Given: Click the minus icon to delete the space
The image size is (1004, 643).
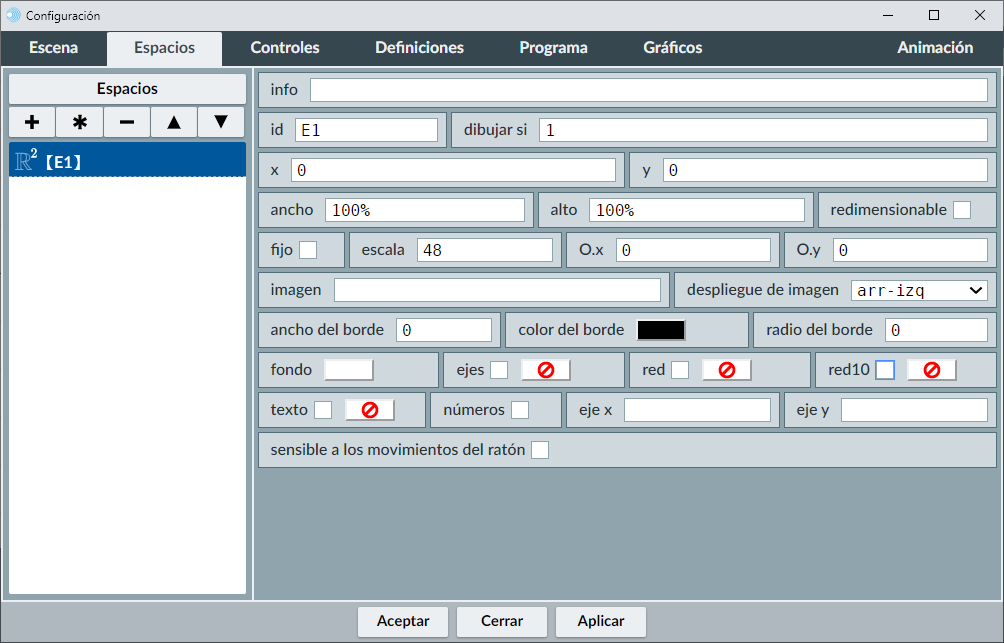Looking at the screenshot, I should click(127, 122).
